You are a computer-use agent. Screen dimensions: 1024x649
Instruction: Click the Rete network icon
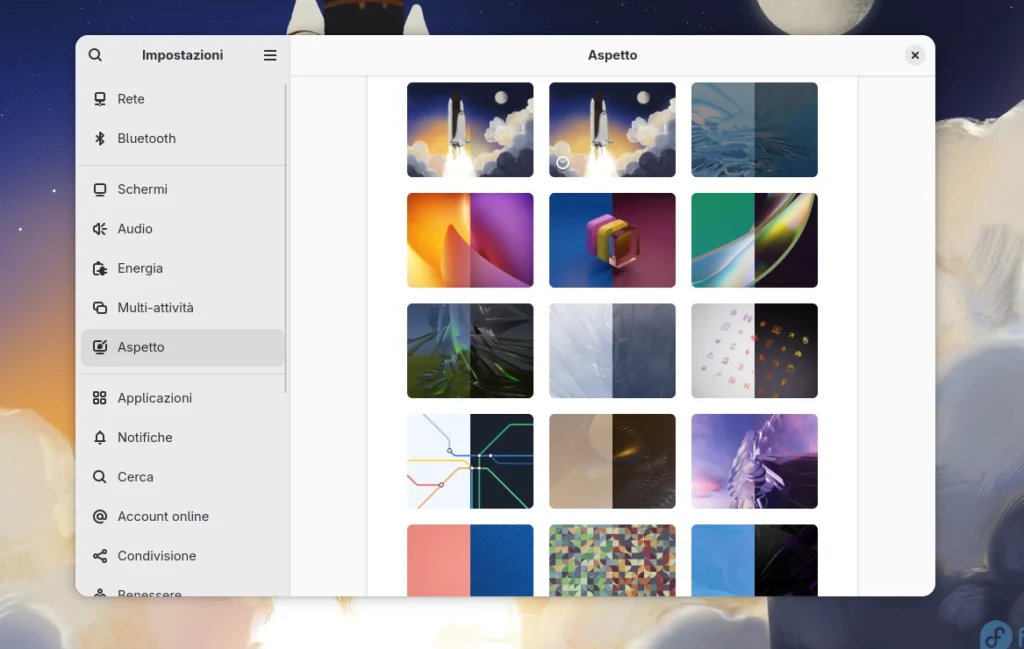pyautogui.click(x=100, y=99)
